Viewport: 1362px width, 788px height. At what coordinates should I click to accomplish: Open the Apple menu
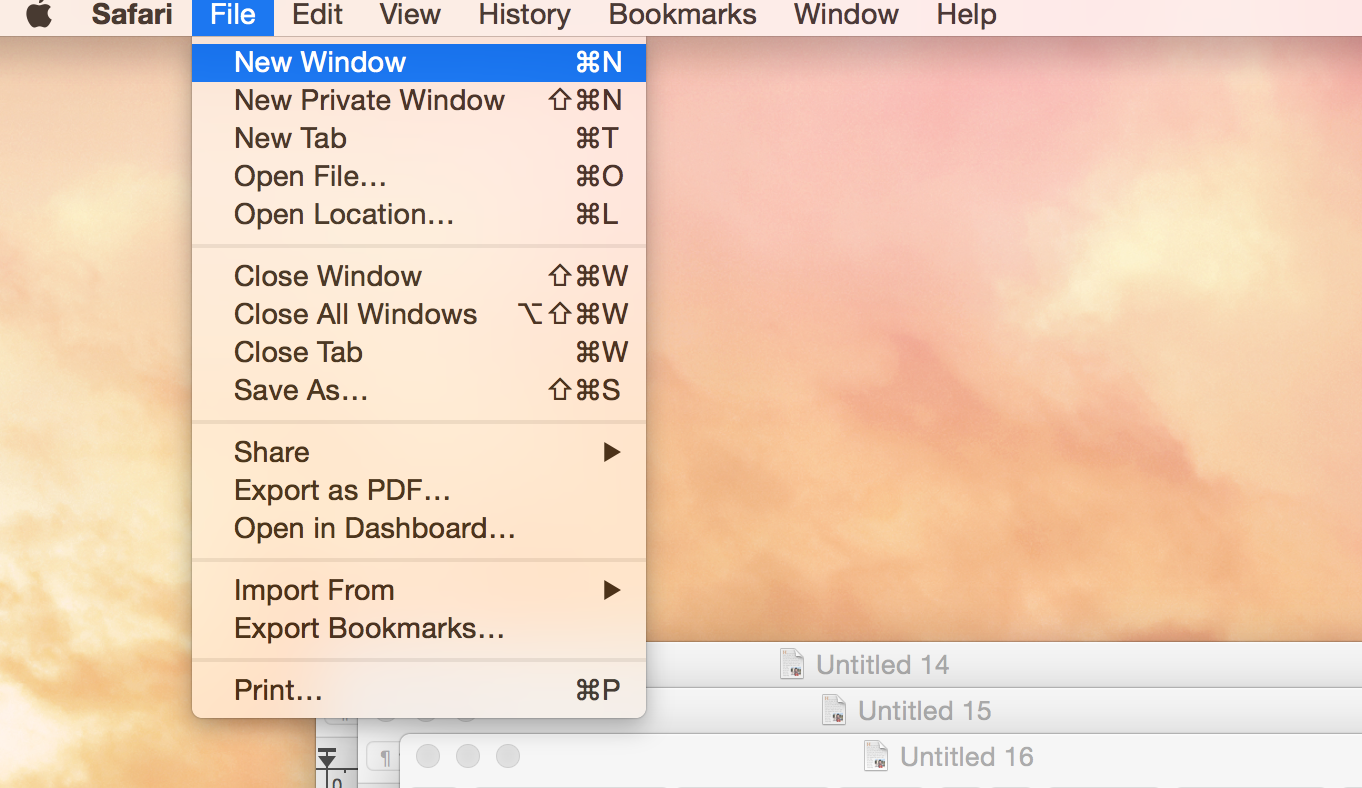click(x=39, y=16)
